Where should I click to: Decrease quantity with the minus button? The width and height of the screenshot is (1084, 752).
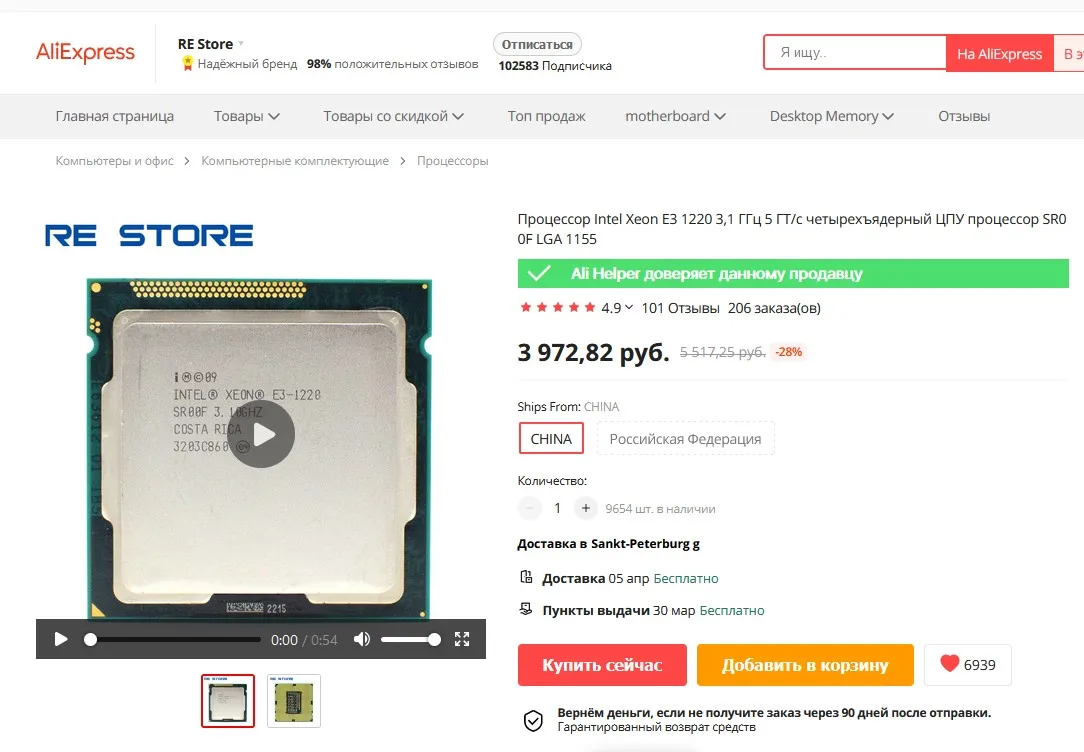tap(530, 509)
